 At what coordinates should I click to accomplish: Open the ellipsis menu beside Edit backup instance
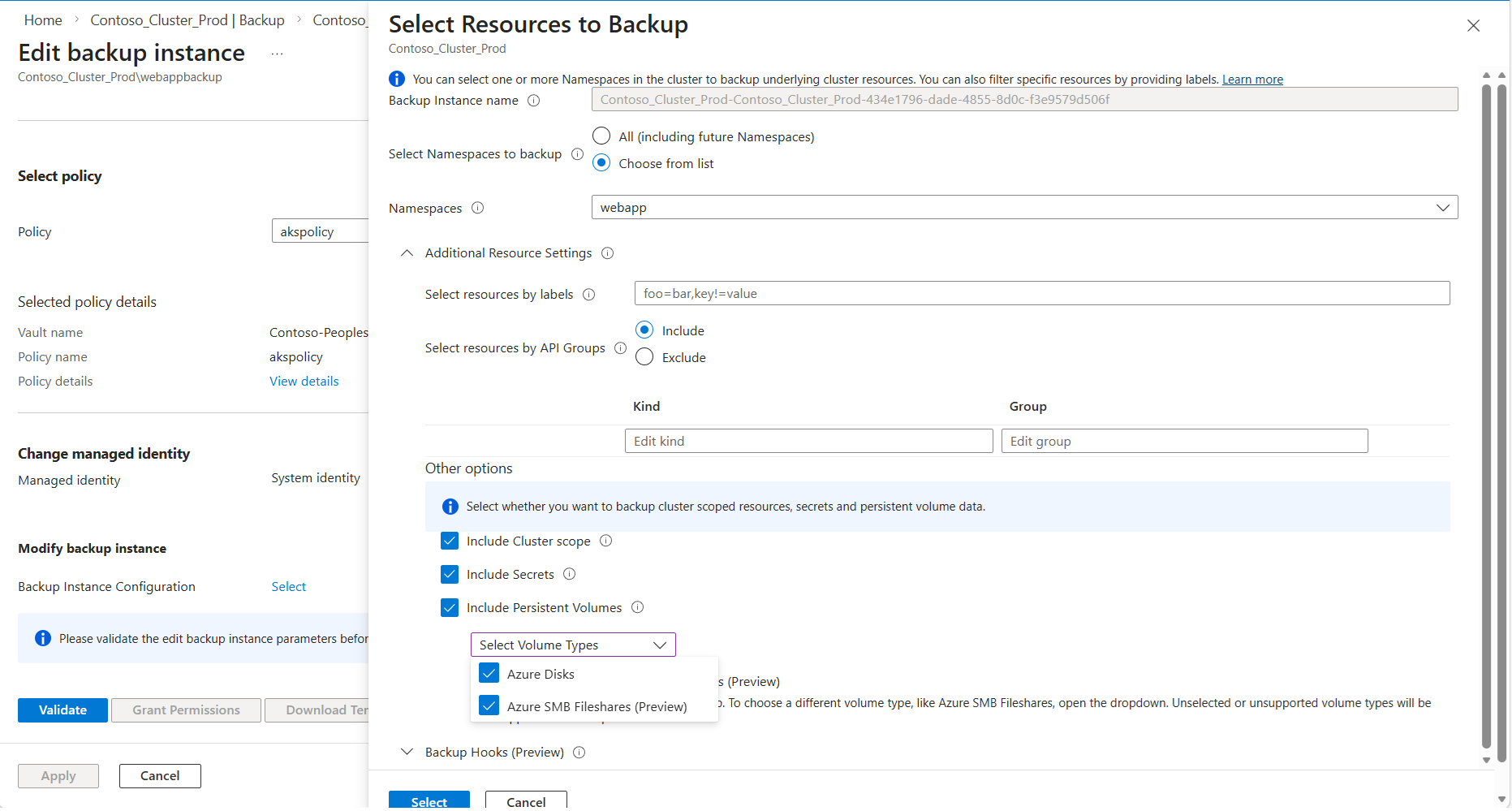[x=277, y=54]
